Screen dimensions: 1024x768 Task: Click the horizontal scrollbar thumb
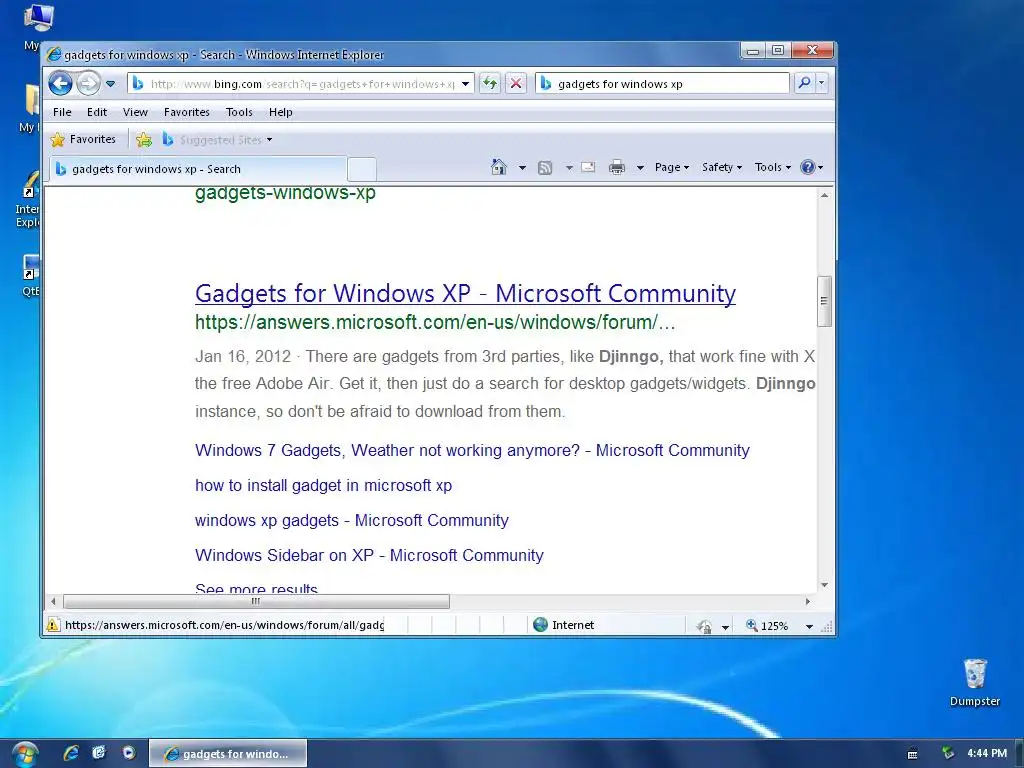pos(256,601)
